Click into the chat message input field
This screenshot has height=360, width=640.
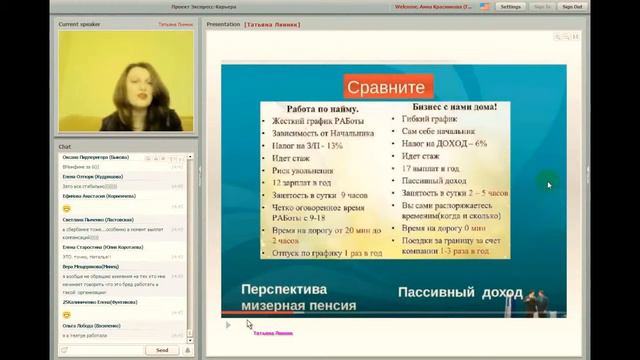point(107,350)
